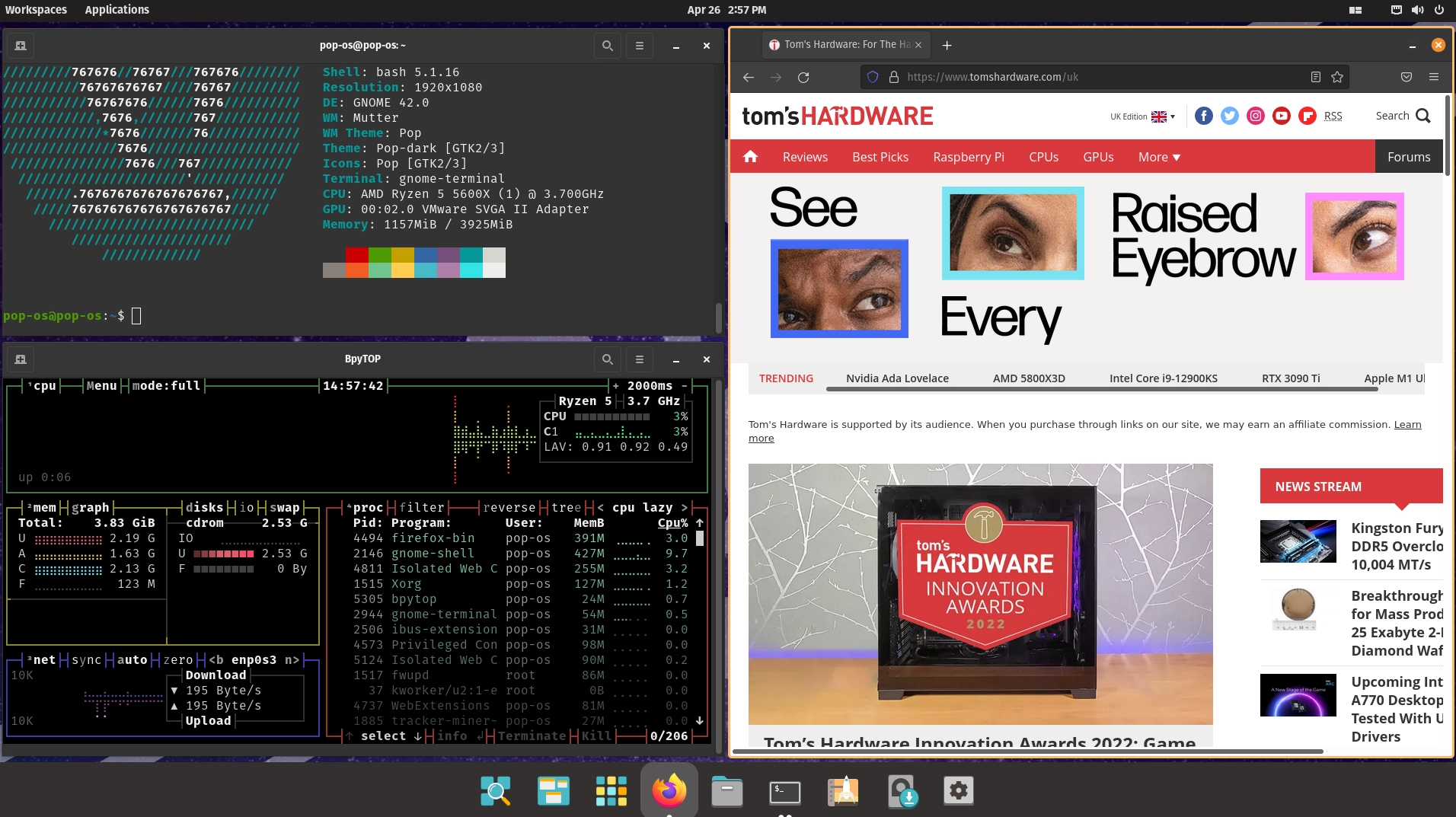Click the site Search magnifier icon

click(x=1423, y=116)
